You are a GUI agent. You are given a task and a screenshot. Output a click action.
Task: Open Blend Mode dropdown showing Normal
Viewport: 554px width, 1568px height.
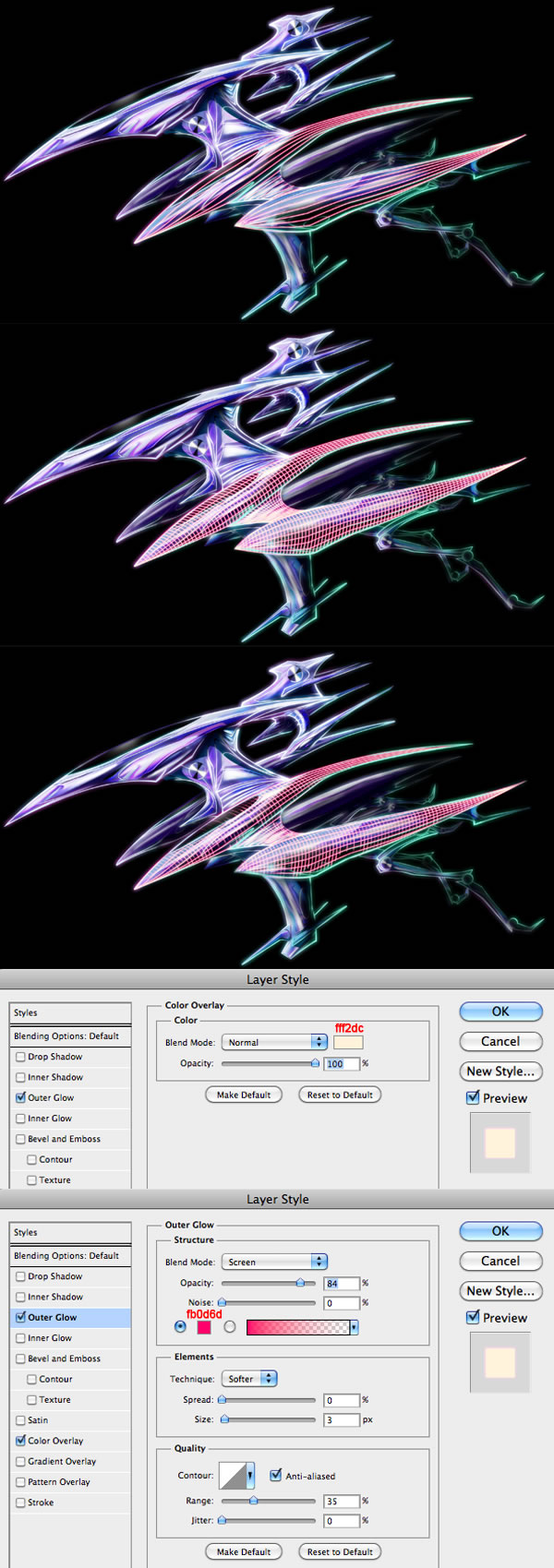tap(274, 1042)
